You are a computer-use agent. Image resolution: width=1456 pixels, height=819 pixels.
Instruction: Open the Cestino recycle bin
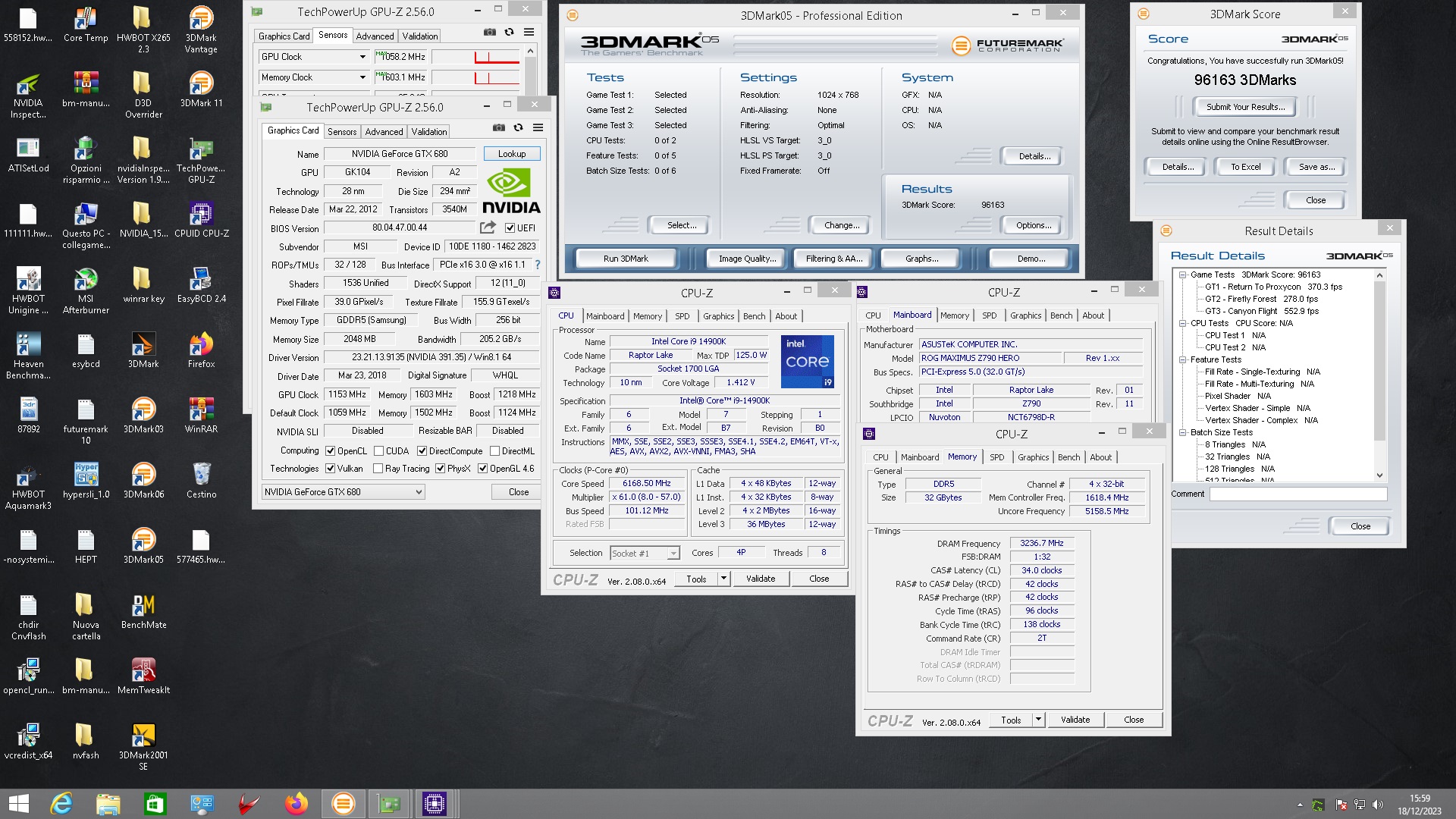[201, 481]
